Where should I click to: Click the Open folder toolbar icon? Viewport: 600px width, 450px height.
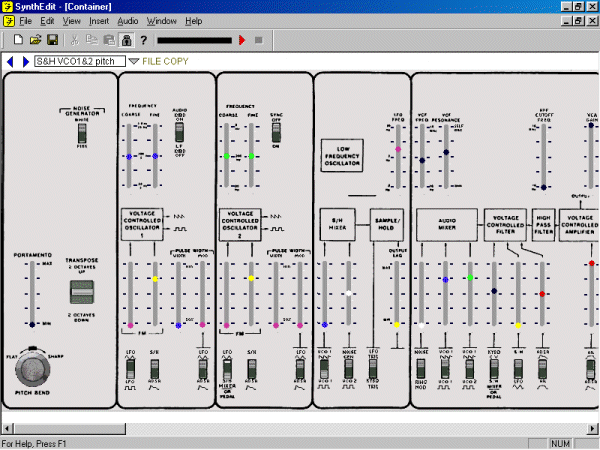coord(35,40)
